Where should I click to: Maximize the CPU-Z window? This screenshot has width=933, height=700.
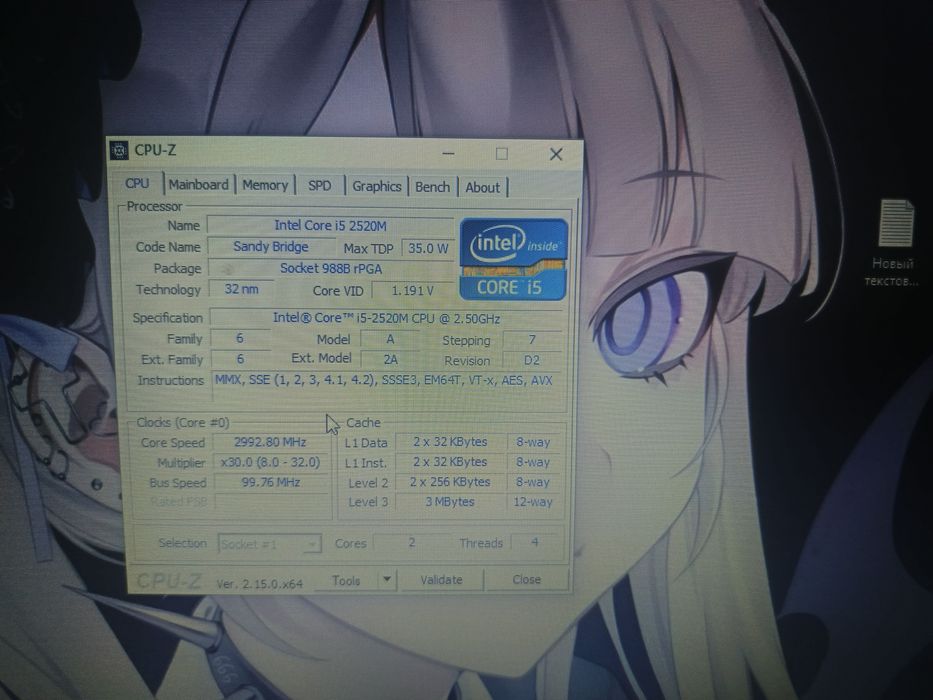pyautogui.click(x=502, y=154)
